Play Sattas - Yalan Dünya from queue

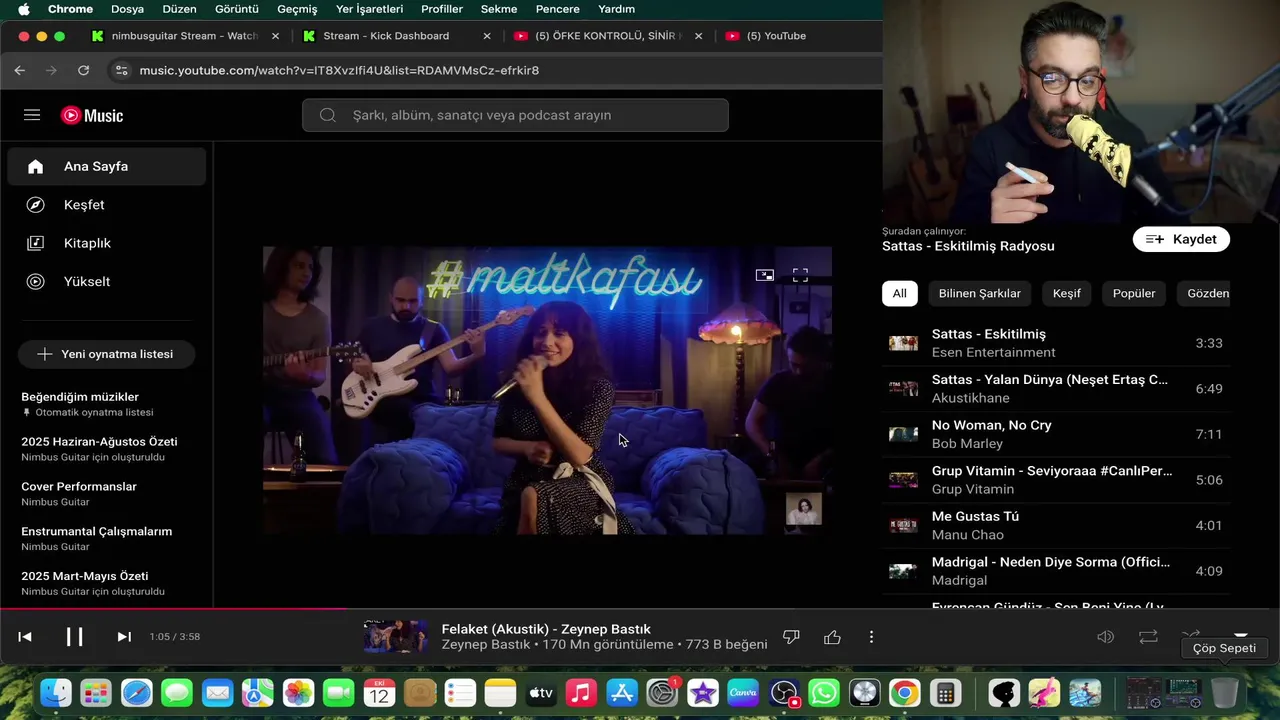(x=1056, y=389)
